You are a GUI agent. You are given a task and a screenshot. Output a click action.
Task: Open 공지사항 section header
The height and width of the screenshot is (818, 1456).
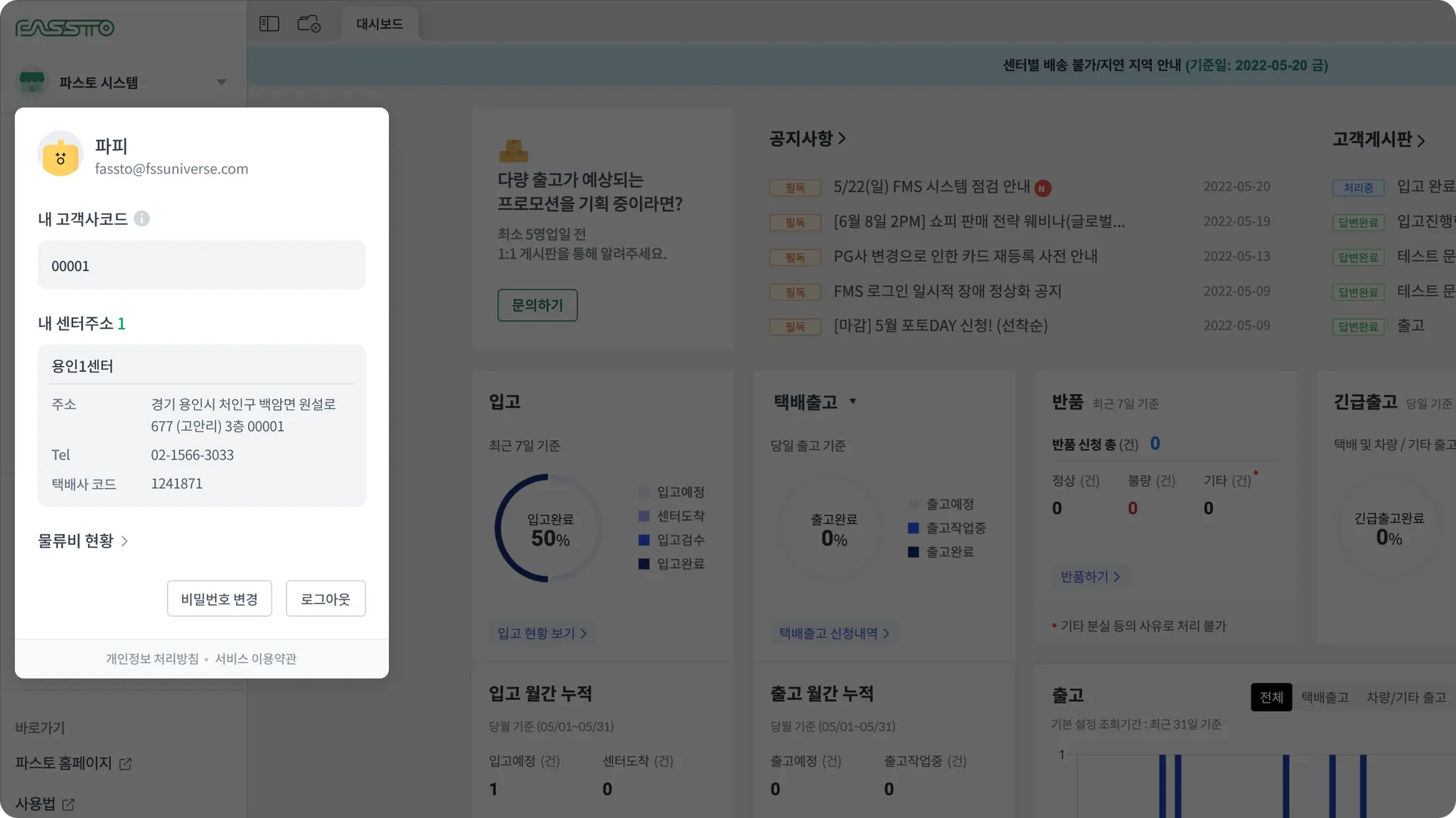(807, 139)
